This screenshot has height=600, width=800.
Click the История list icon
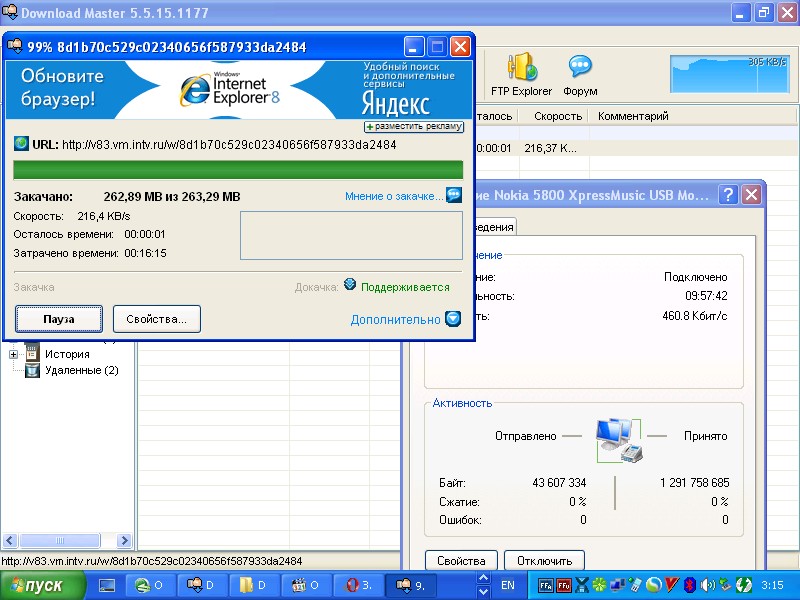(32, 353)
